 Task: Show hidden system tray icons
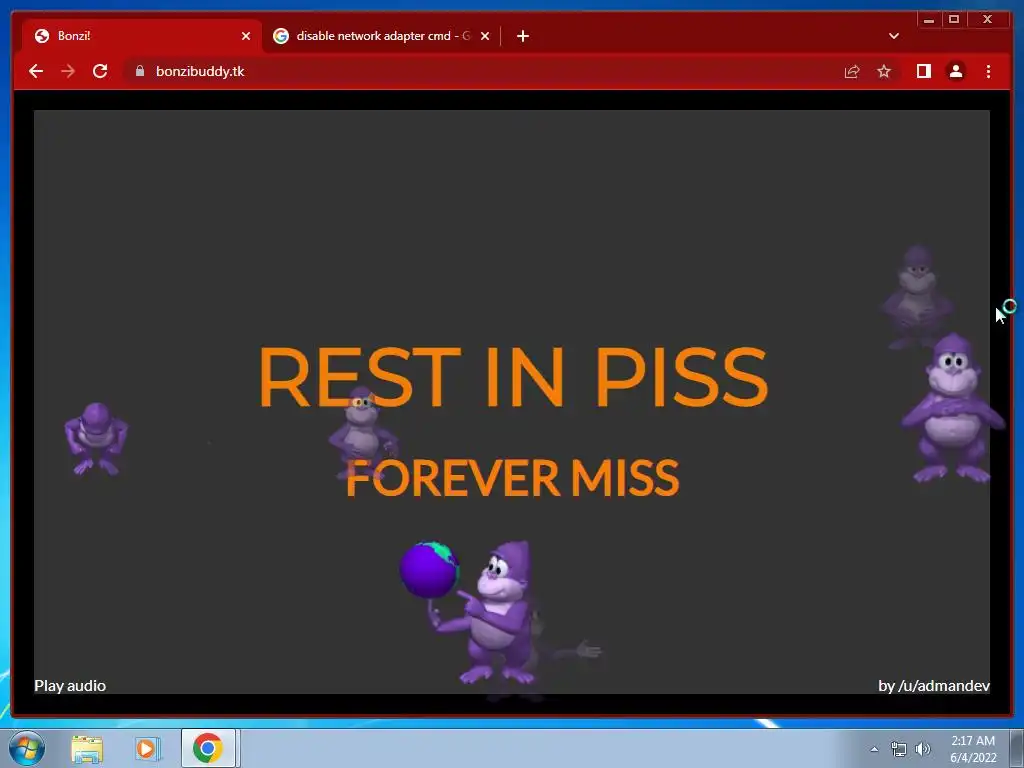(874, 749)
